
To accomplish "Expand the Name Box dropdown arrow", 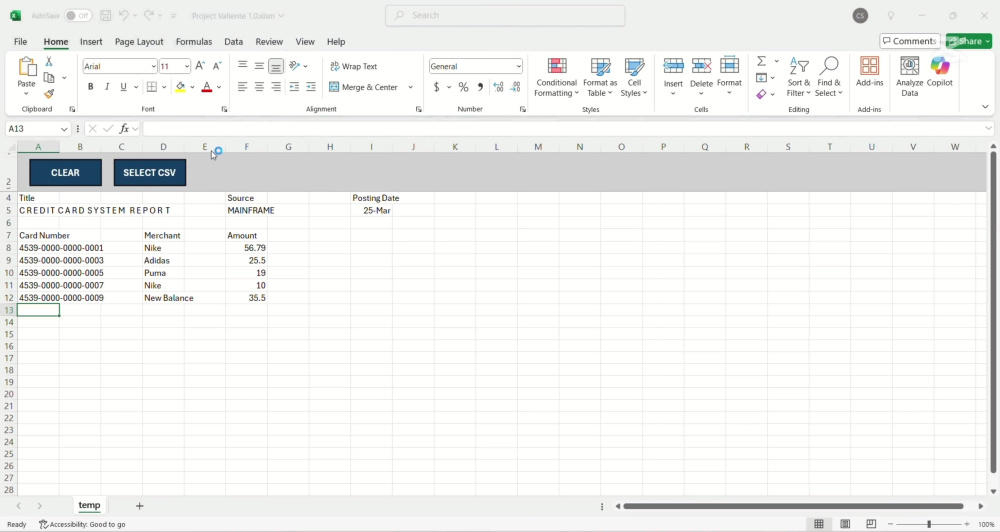I will (x=64, y=129).
